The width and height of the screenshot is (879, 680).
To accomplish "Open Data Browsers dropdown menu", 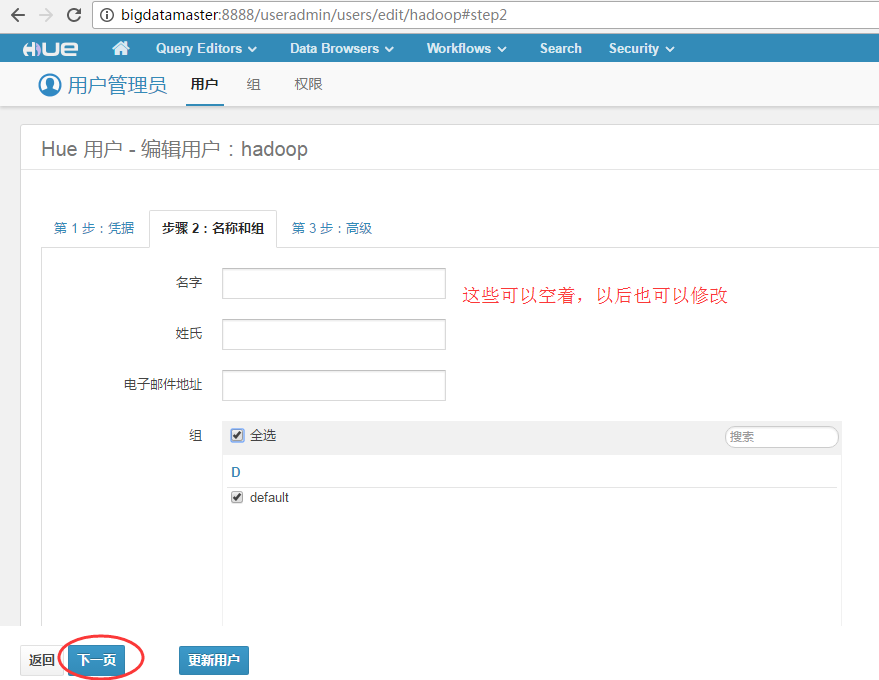I will tap(341, 49).
